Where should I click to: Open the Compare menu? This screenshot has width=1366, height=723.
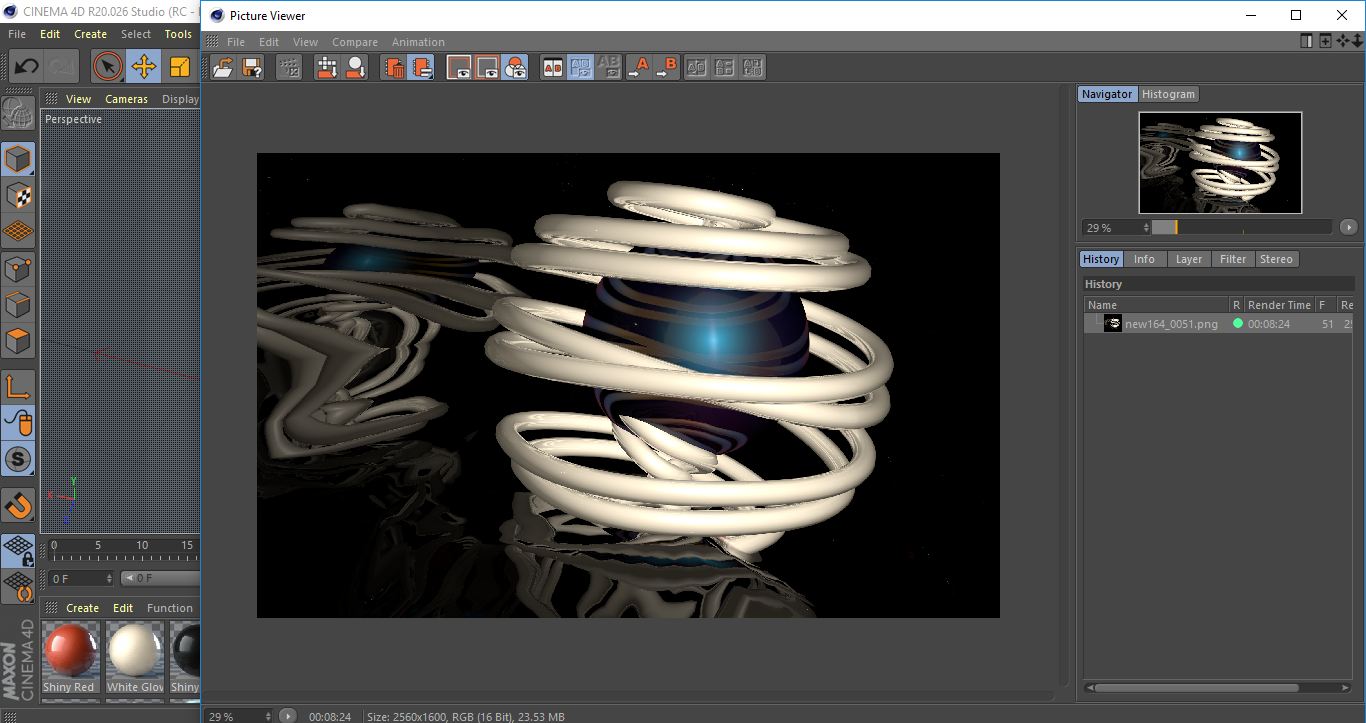pos(355,42)
